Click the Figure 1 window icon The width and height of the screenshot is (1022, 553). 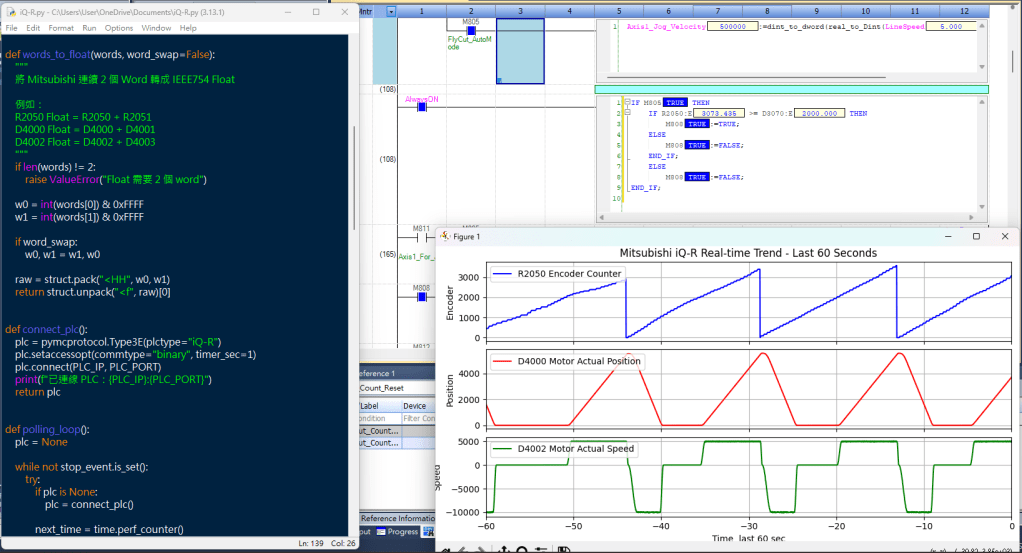(x=445, y=236)
